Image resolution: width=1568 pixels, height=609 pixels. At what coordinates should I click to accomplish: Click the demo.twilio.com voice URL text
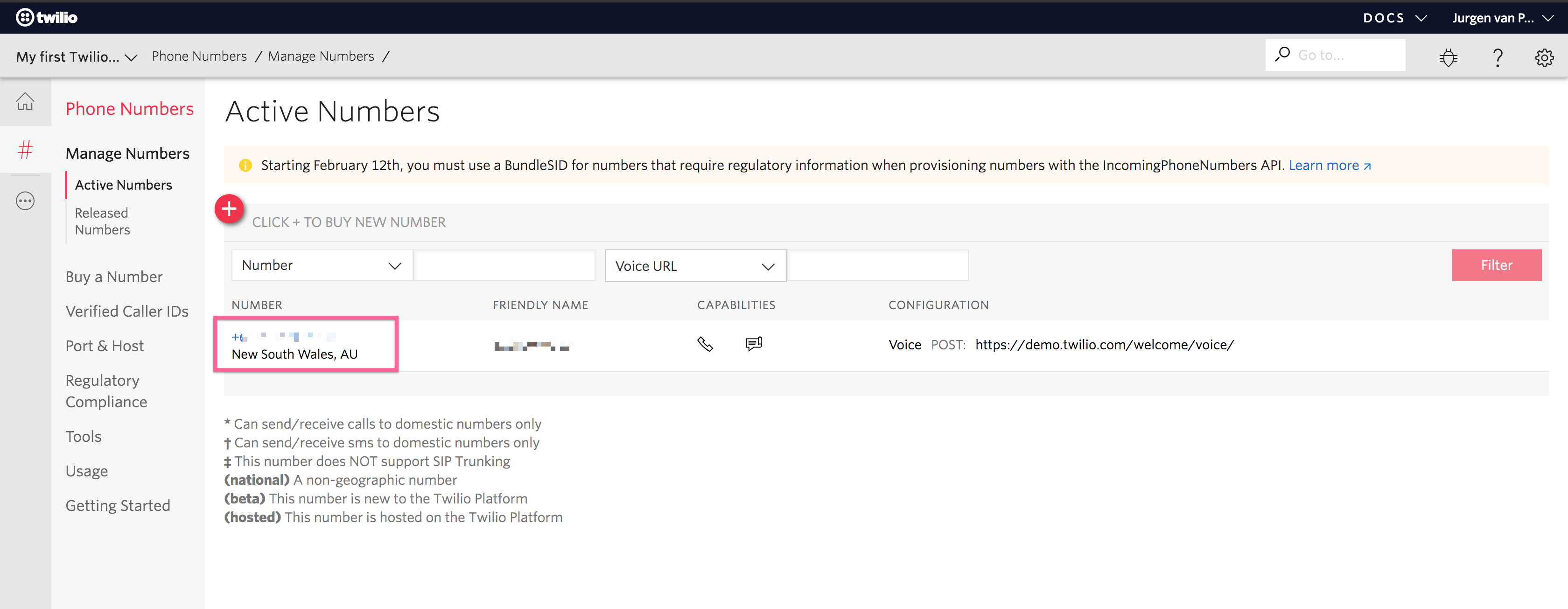[x=1104, y=345]
